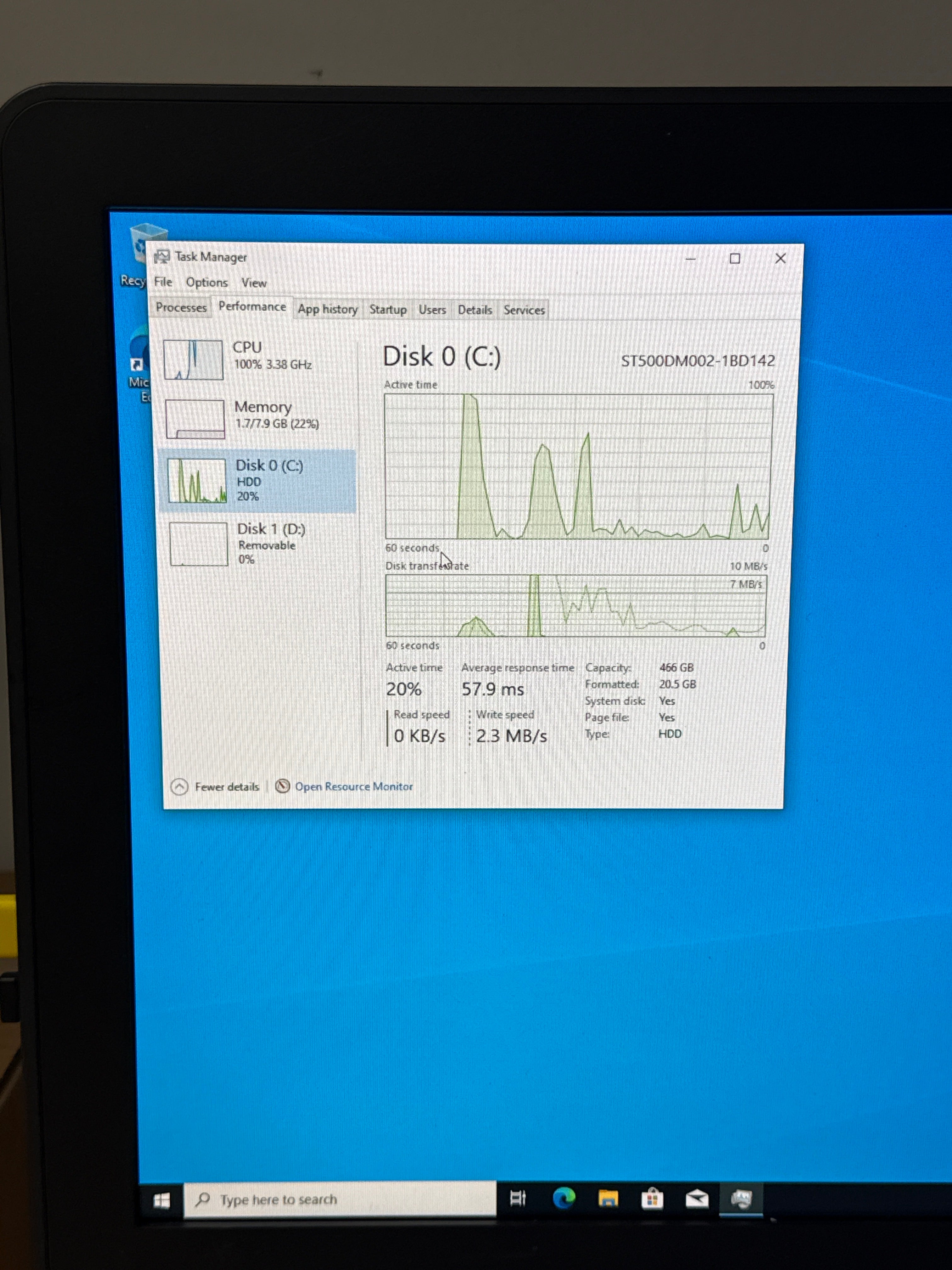
Task: Click the 57.9 ms response time value
Action: pyautogui.click(x=492, y=689)
